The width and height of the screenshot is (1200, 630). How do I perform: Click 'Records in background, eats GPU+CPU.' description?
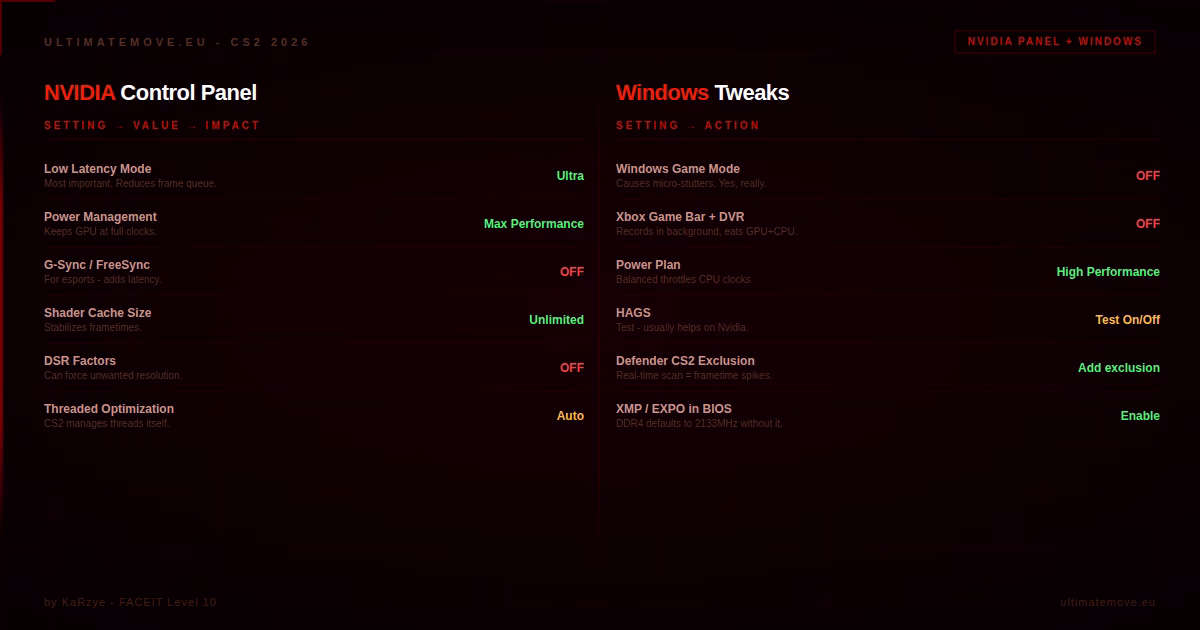707,232
